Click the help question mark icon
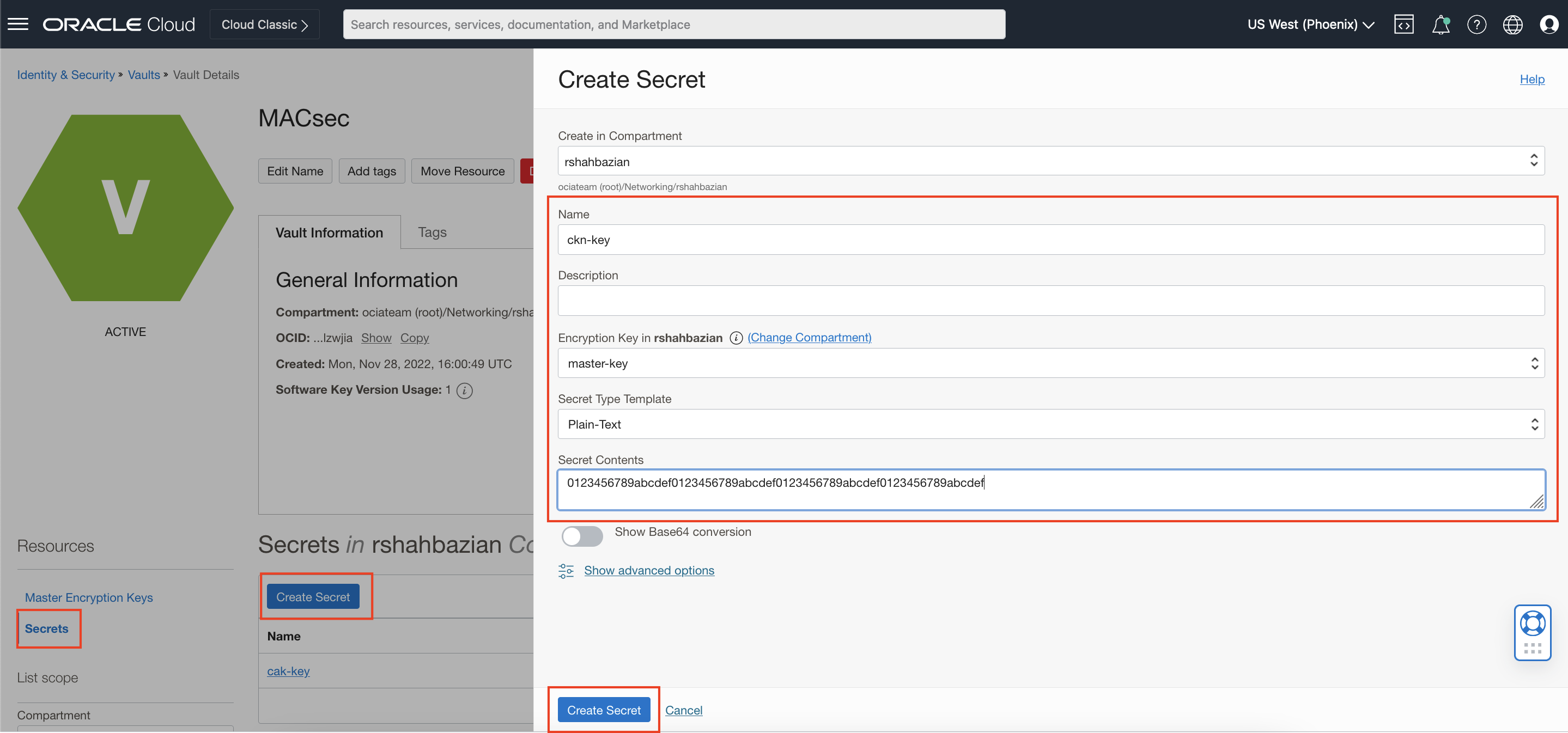Screen dimensions: 1568x733 (1476, 25)
